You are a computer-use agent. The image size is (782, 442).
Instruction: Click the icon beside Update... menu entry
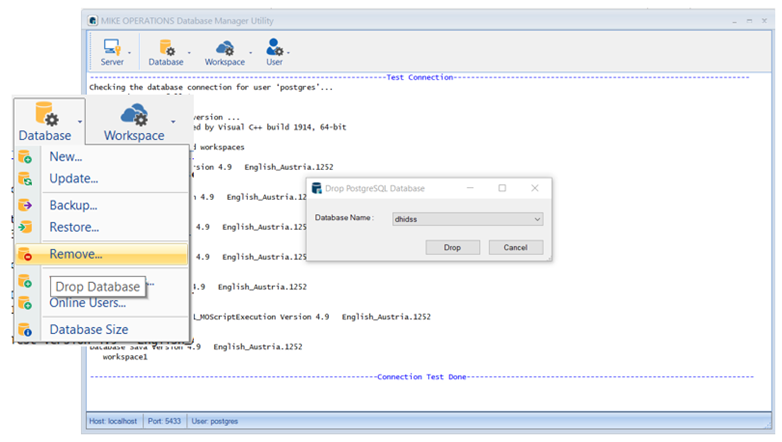(x=25, y=179)
